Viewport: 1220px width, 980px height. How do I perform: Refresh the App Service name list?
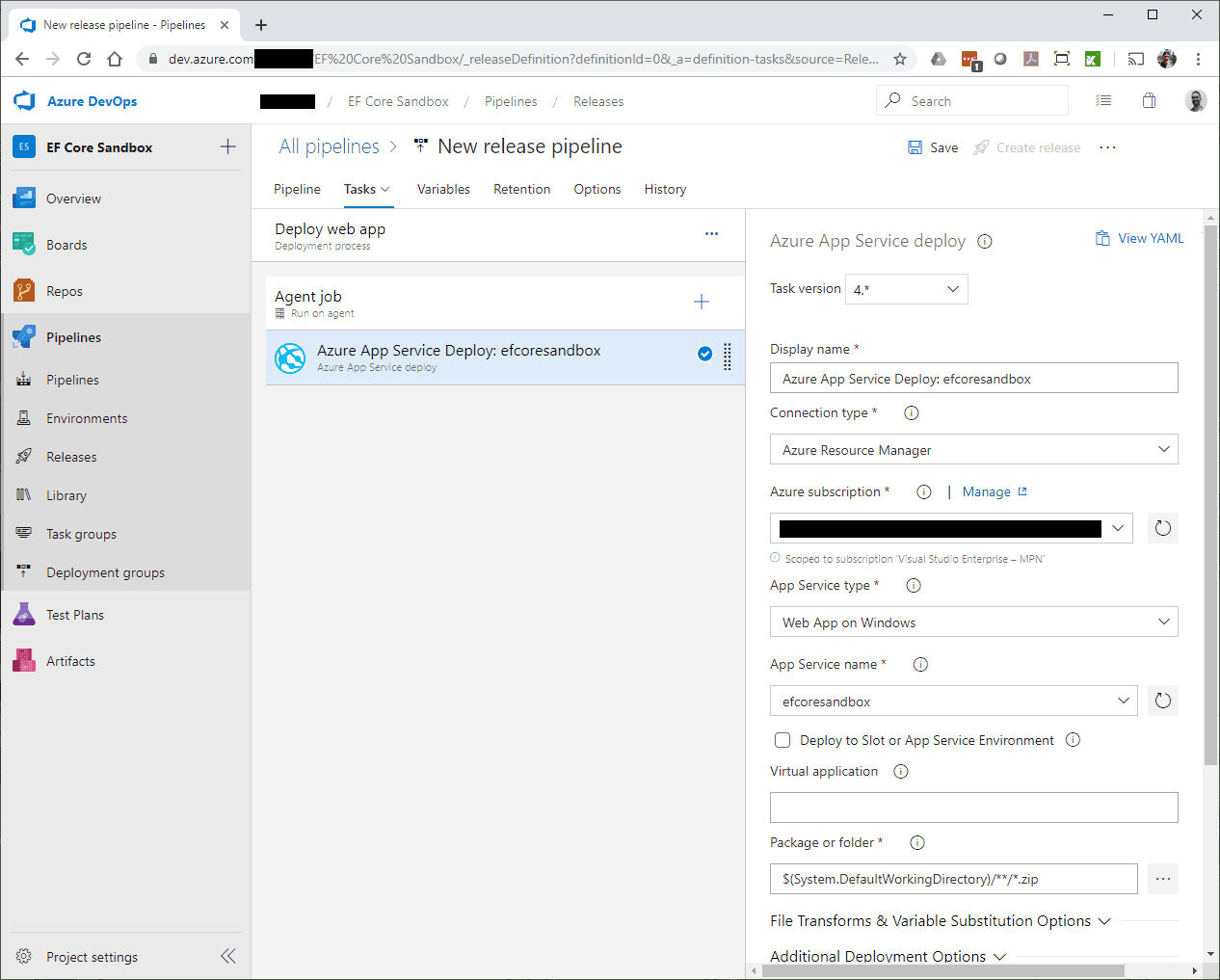(1162, 701)
